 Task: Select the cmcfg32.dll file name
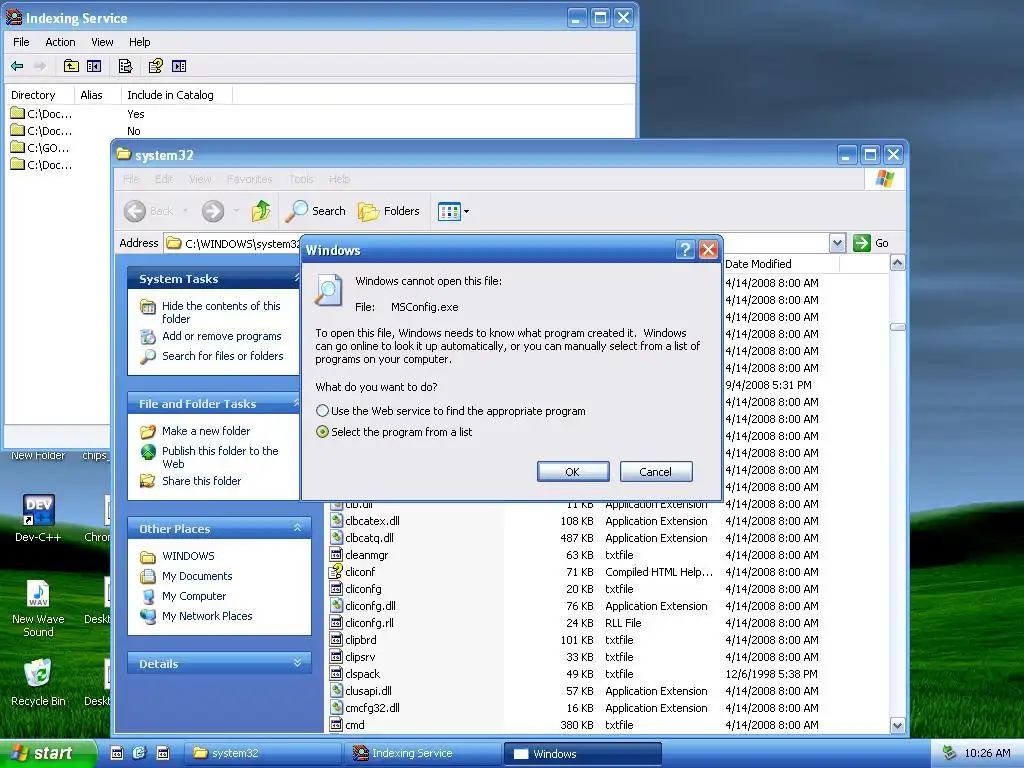point(372,708)
